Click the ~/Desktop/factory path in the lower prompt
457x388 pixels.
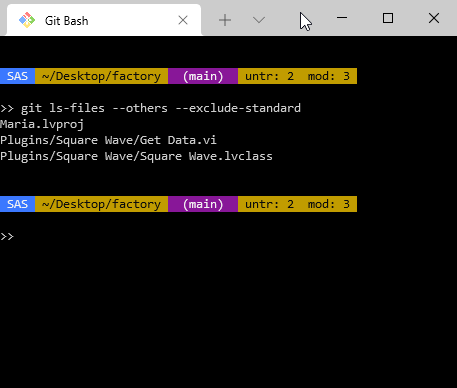[x=101, y=204]
